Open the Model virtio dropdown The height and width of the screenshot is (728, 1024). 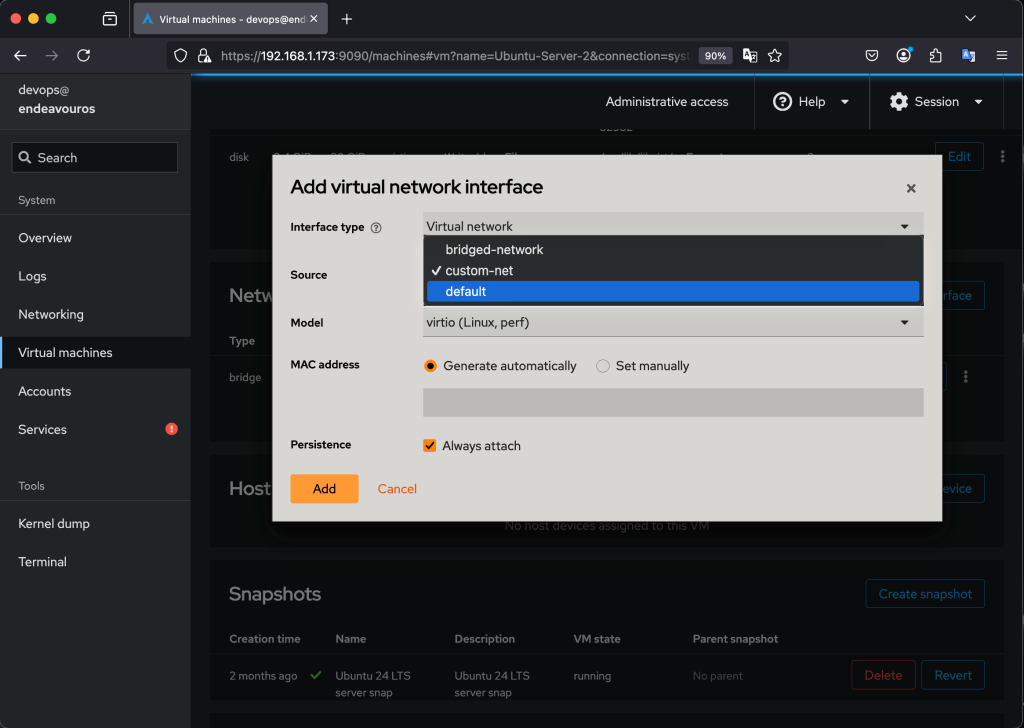tap(672, 323)
